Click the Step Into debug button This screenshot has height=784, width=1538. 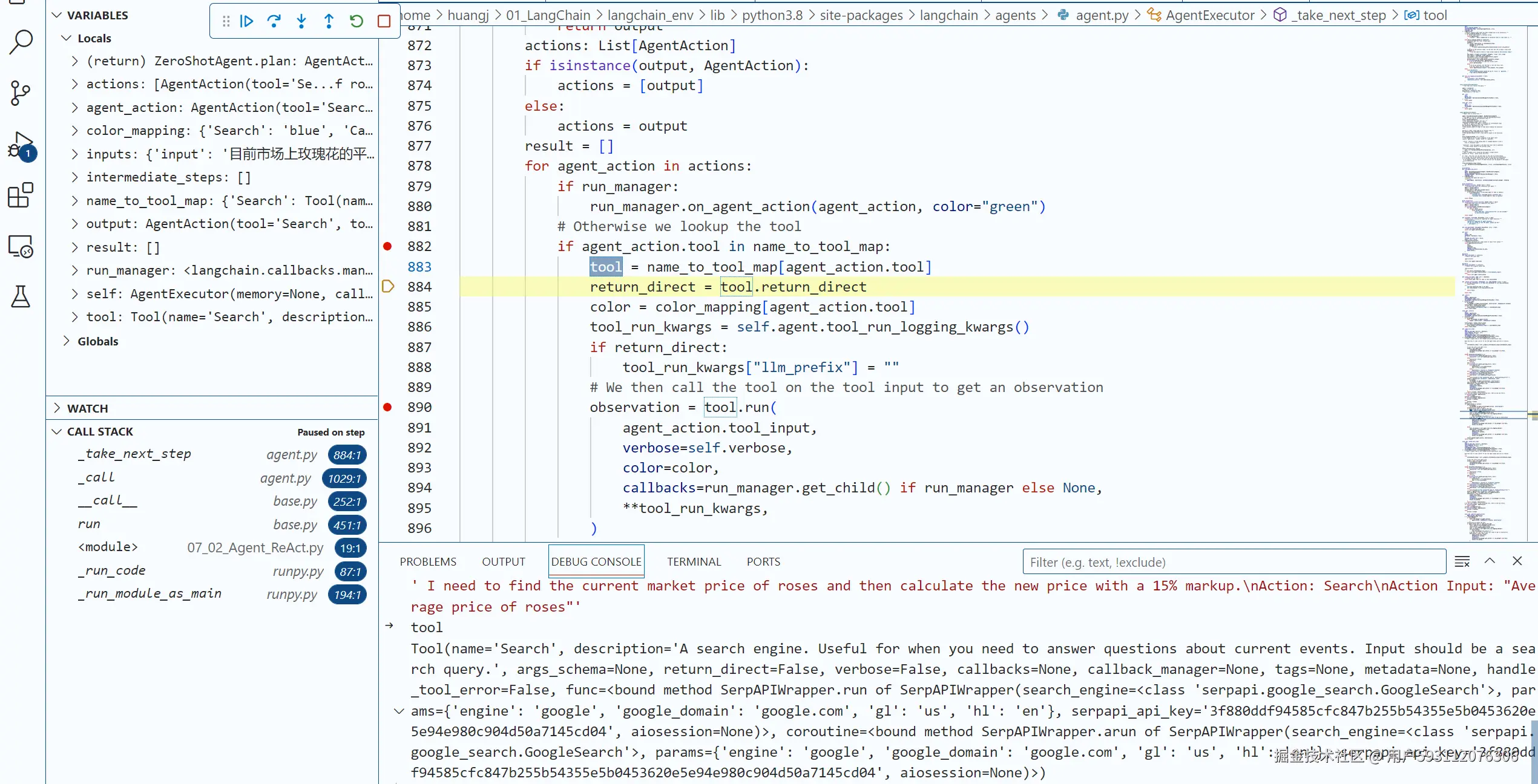click(x=301, y=21)
